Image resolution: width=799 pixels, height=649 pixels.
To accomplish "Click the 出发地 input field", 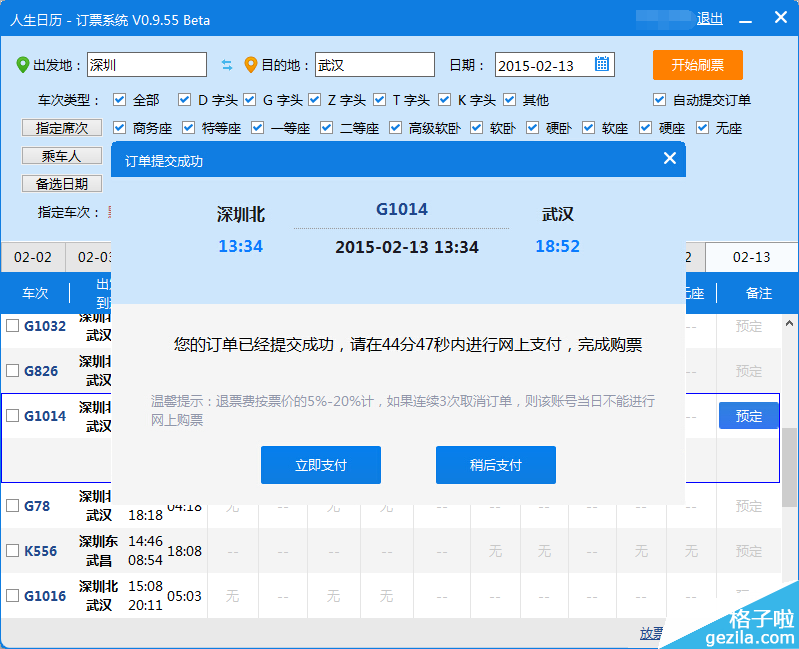I will [146, 65].
